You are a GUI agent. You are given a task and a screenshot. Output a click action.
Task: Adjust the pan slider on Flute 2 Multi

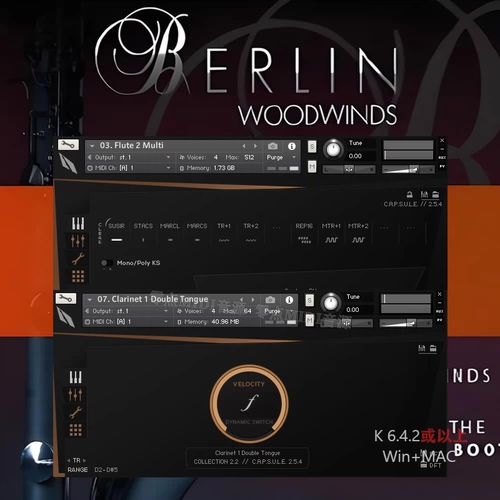pyautogui.click(x=349, y=169)
